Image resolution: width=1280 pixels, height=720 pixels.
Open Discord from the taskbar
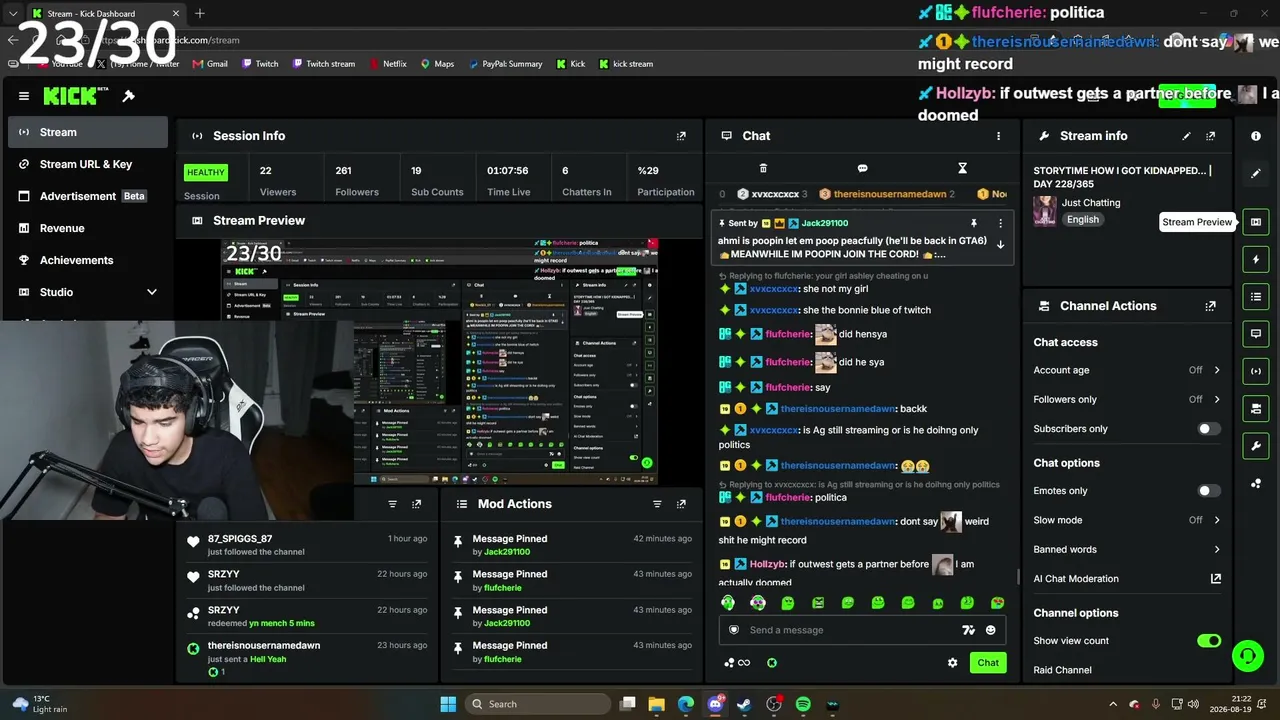[715, 704]
